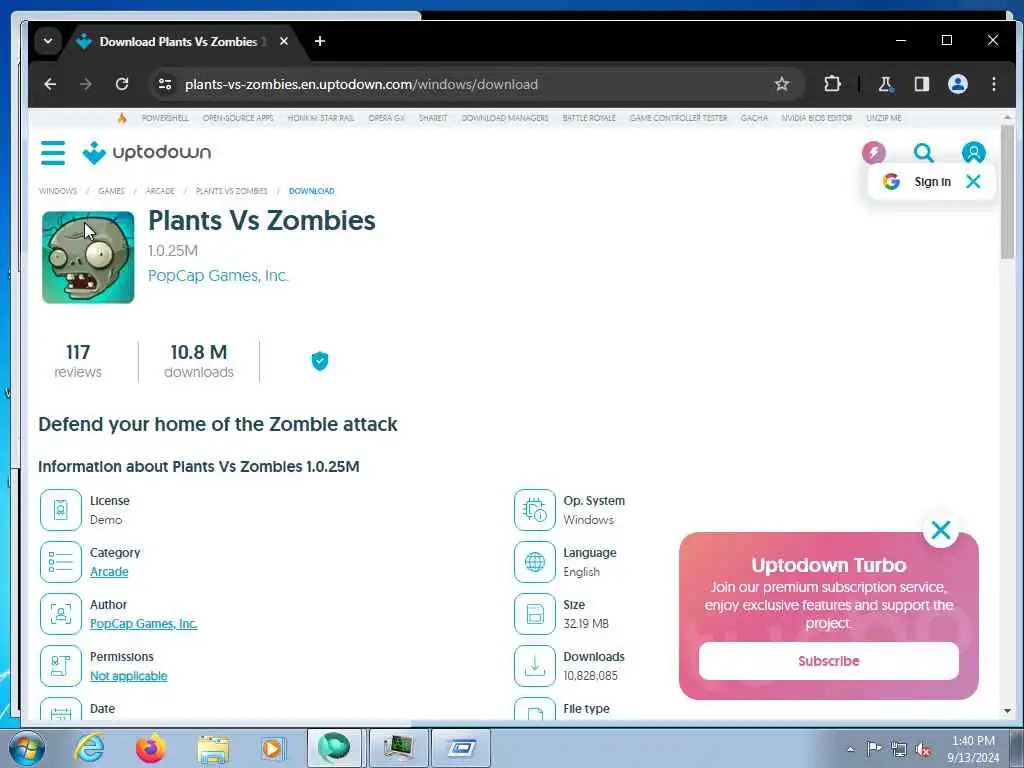Launch Firefox from the taskbar

[151, 748]
